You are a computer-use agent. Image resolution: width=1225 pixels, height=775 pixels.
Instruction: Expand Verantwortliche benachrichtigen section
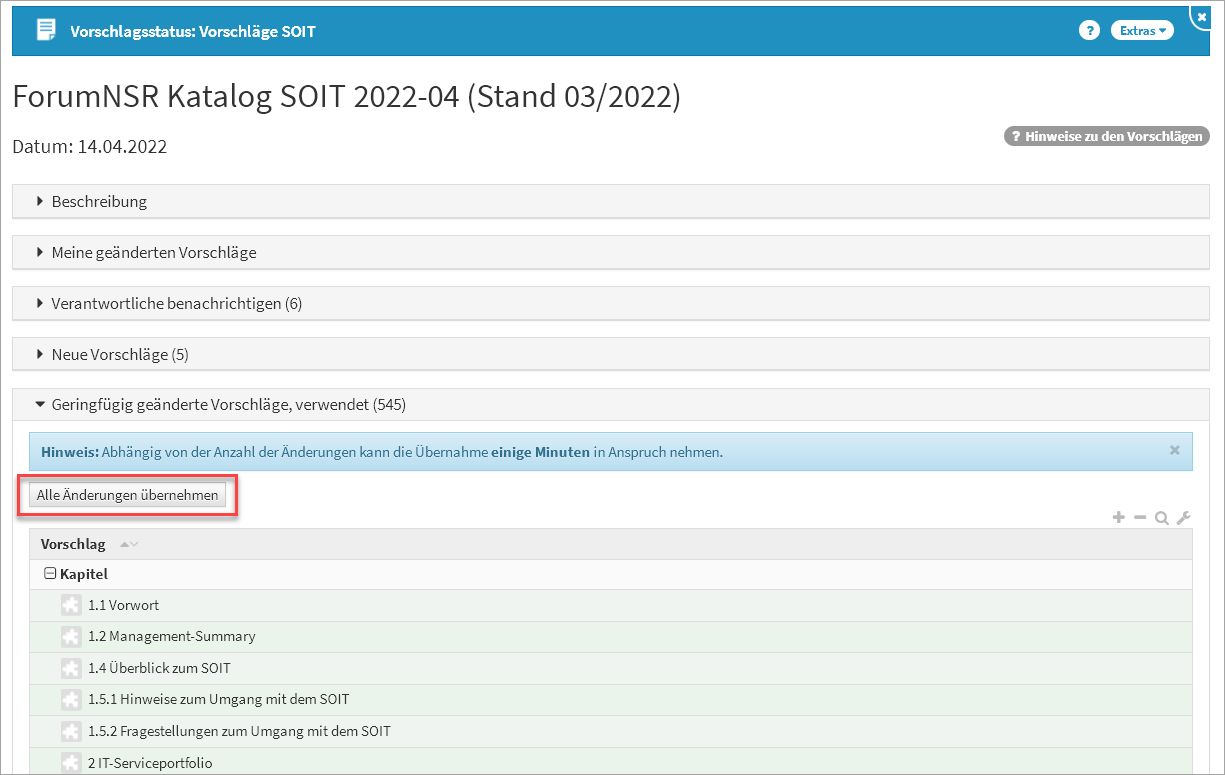coord(176,304)
